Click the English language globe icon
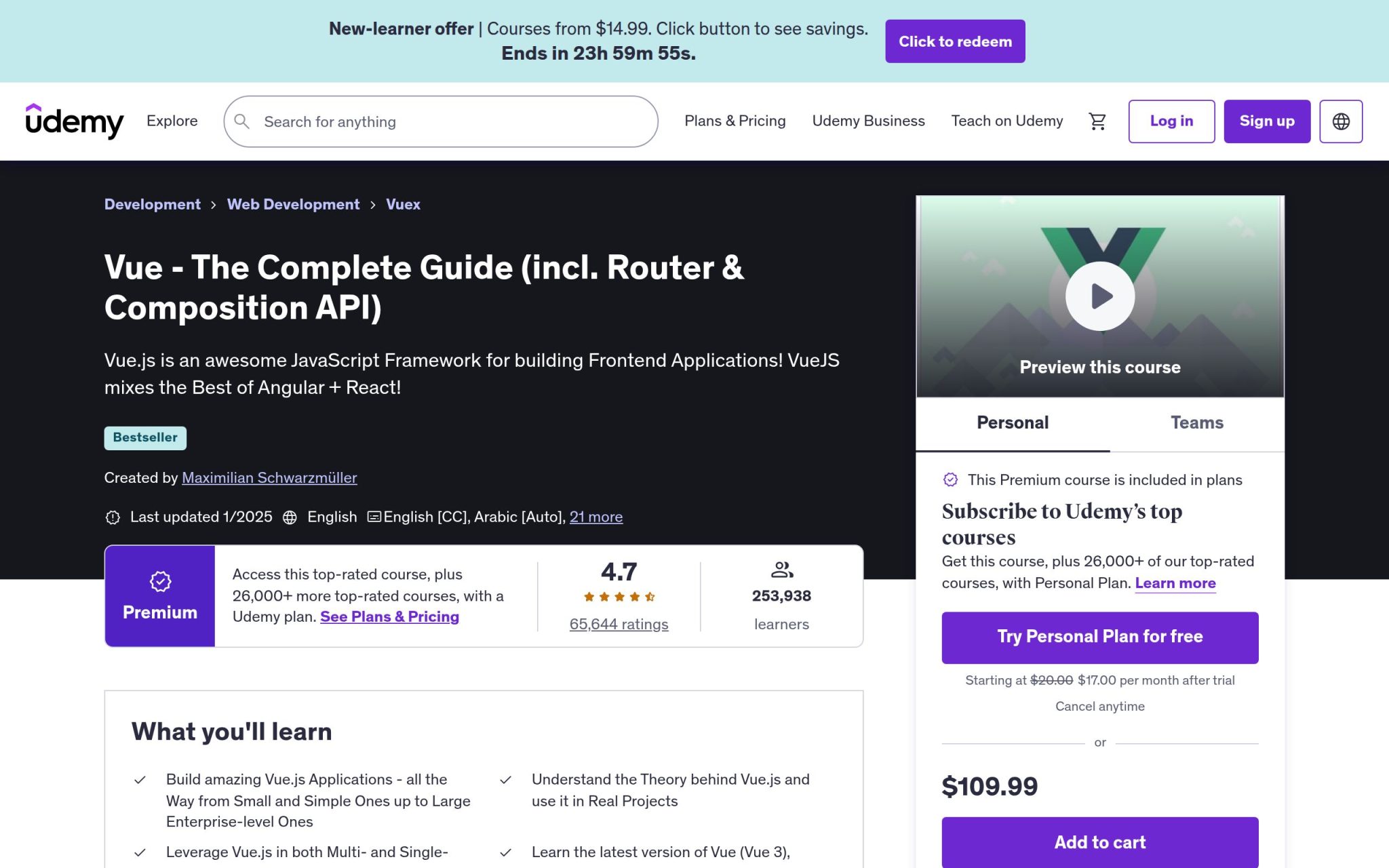 pyautogui.click(x=290, y=517)
